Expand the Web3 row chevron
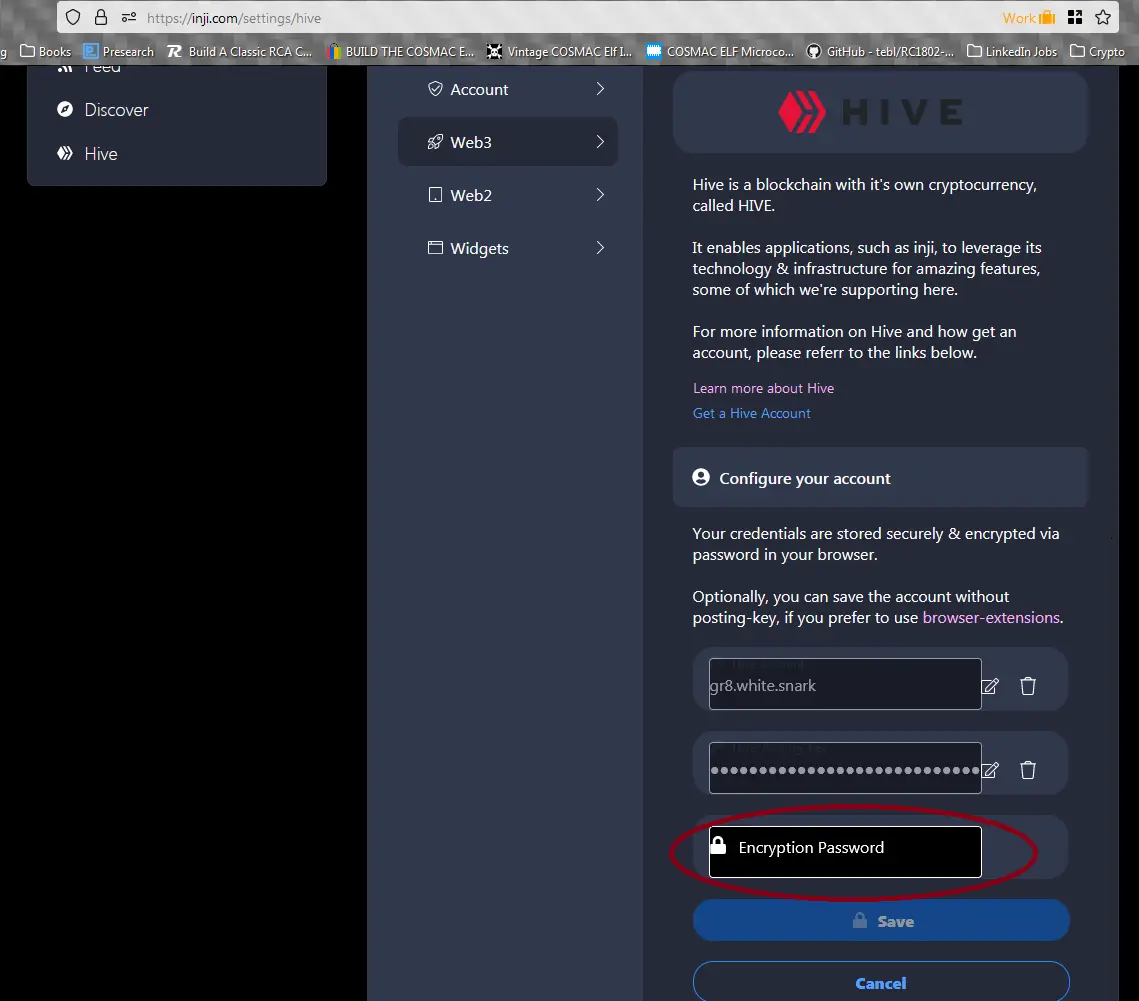 pyautogui.click(x=600, y=142)
